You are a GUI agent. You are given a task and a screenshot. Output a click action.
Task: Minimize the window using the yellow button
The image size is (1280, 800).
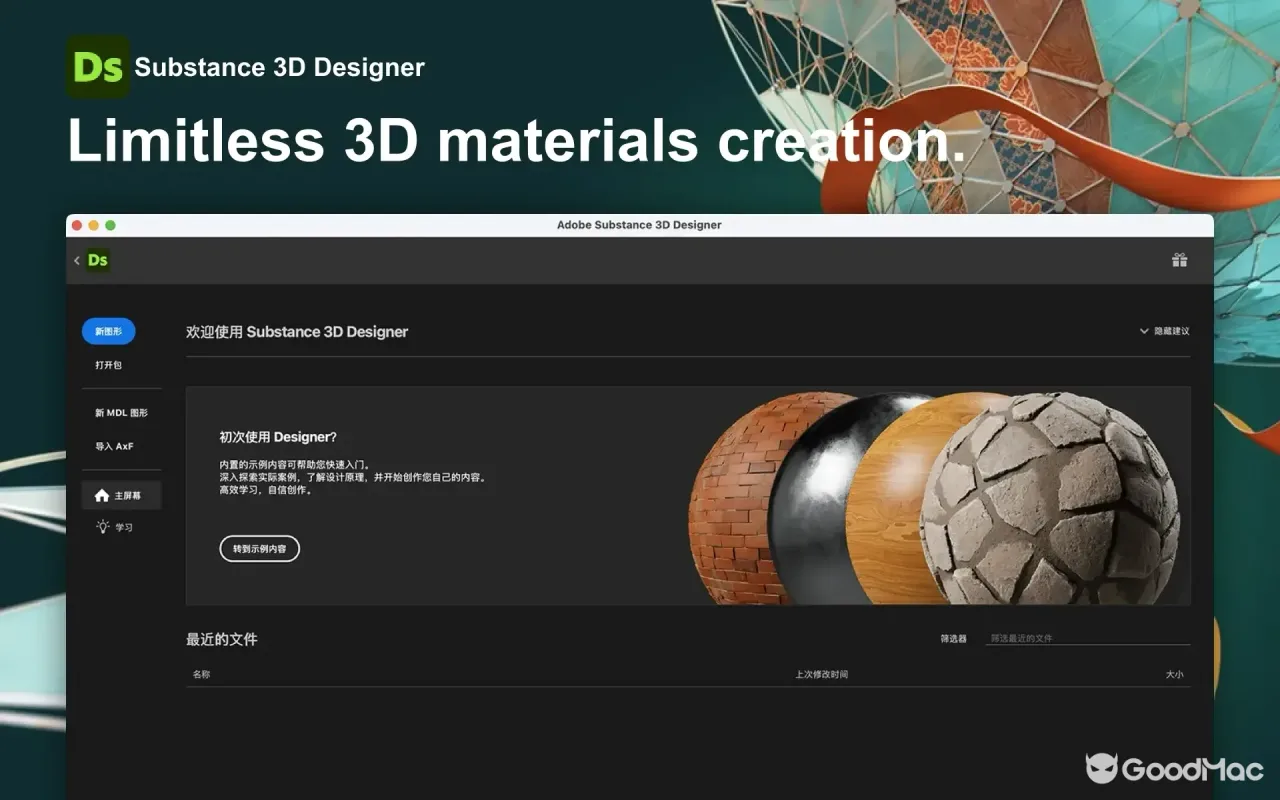click(x=94, y=225)
